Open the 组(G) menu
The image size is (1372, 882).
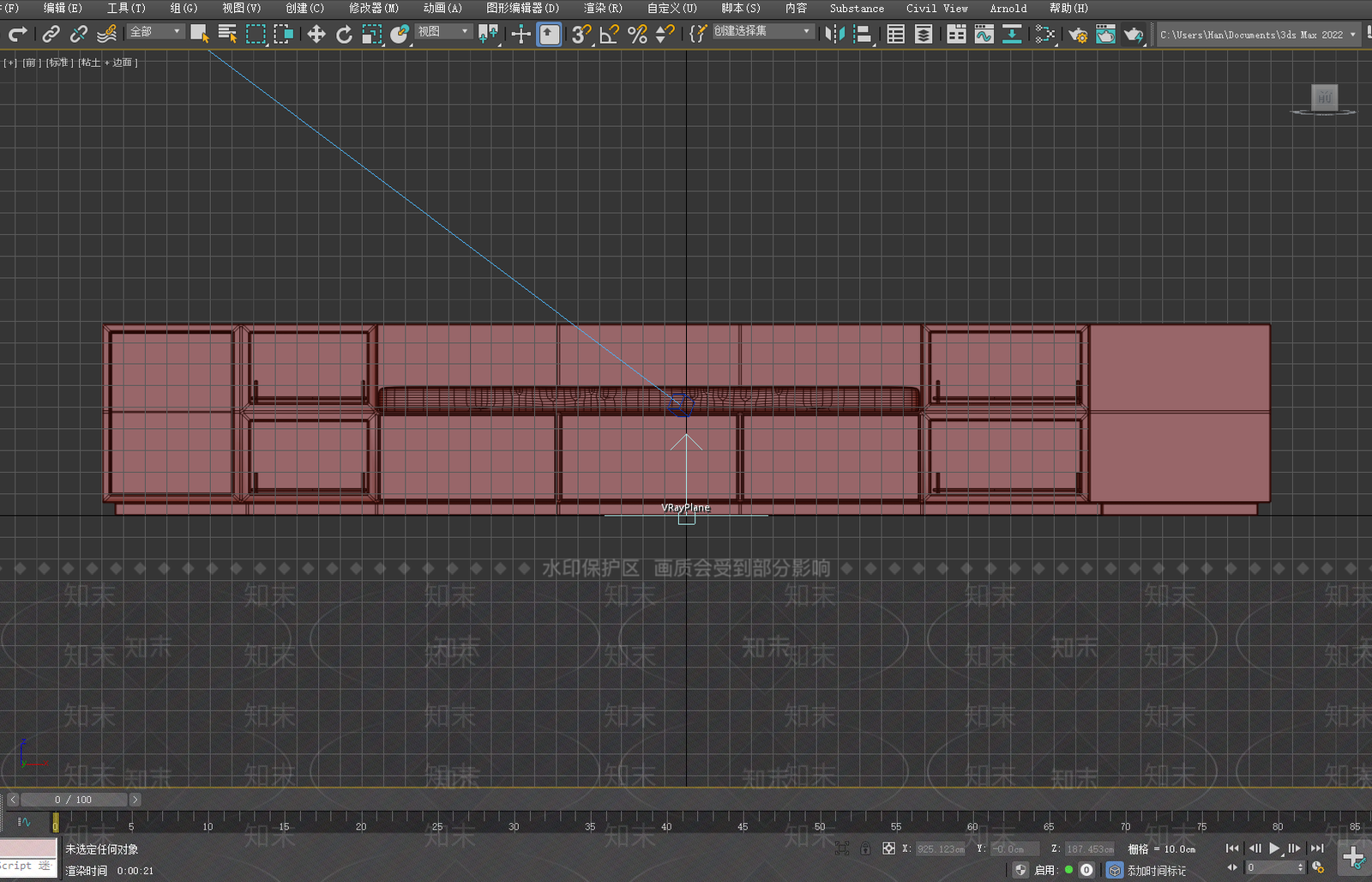[184, 8]
